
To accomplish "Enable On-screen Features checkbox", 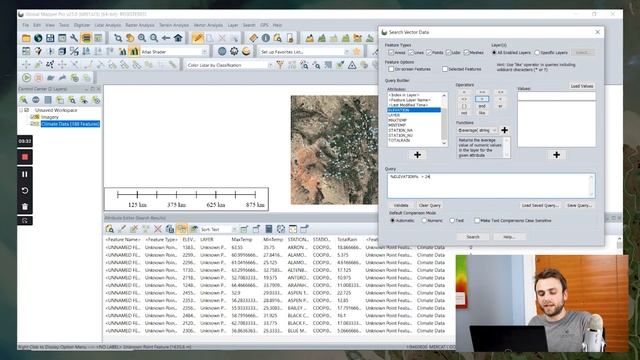I will tap(391, 69).
